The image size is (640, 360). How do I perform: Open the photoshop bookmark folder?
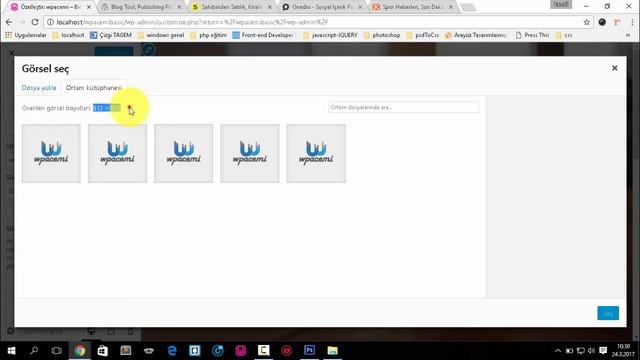(x=382, y=35)
